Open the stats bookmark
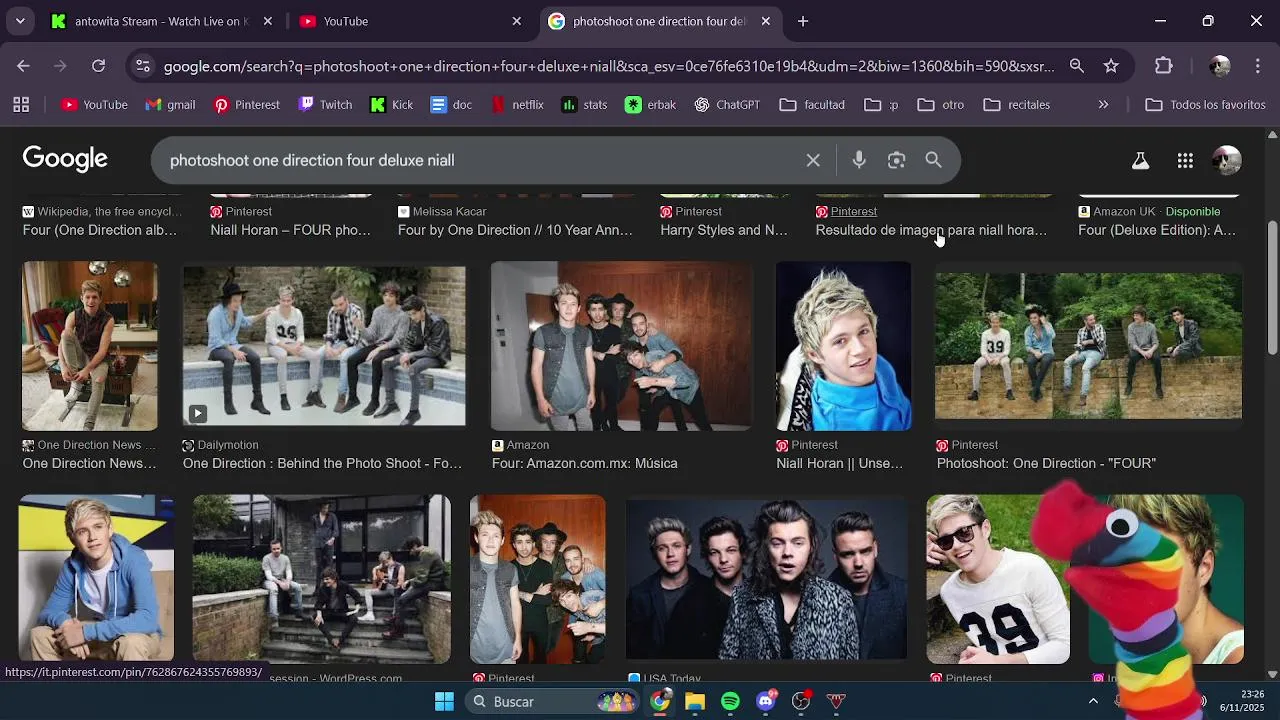The image size is (1280, 720). pyautogui.click(x=584, y=105)
